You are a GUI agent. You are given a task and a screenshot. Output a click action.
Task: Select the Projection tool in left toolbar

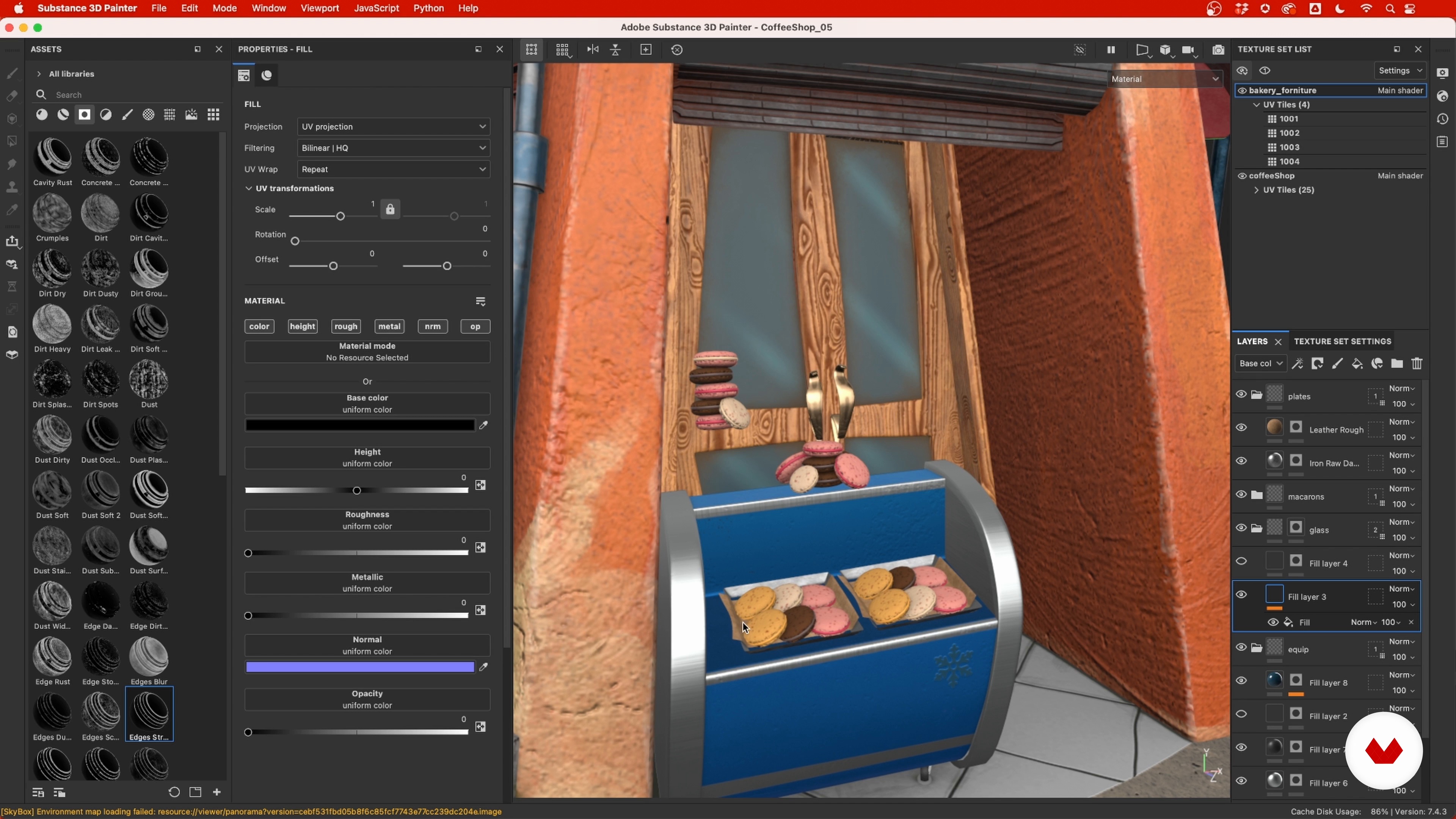12,119
